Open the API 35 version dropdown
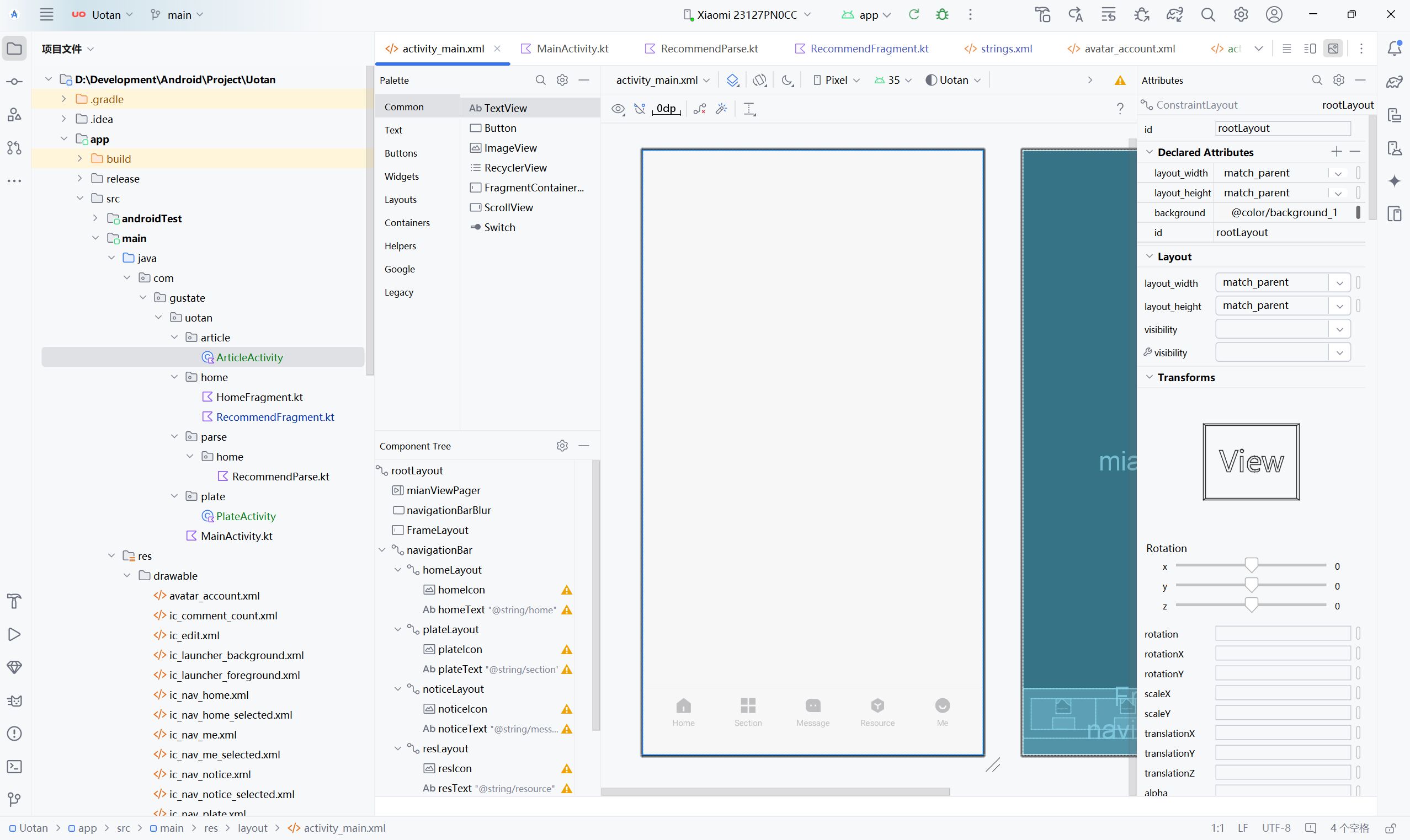This screenshot has width=1410, height=840. 893,81
